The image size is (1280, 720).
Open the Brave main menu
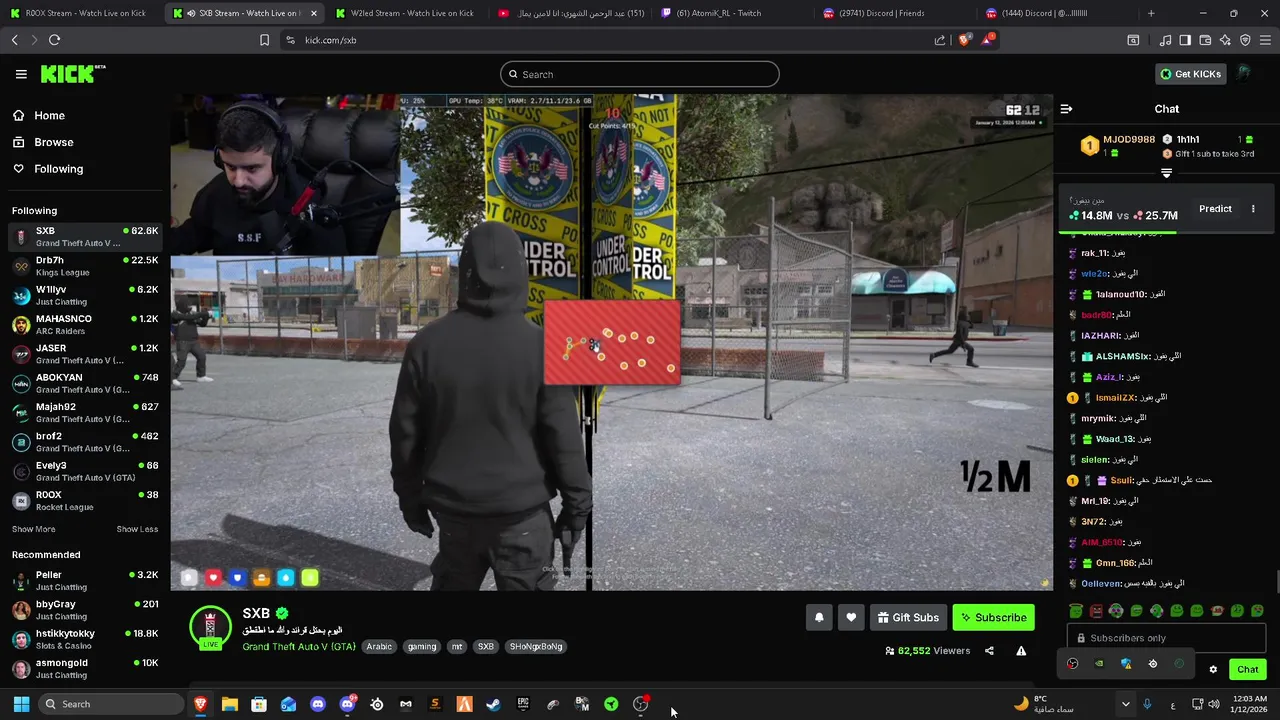[1265, 40]
